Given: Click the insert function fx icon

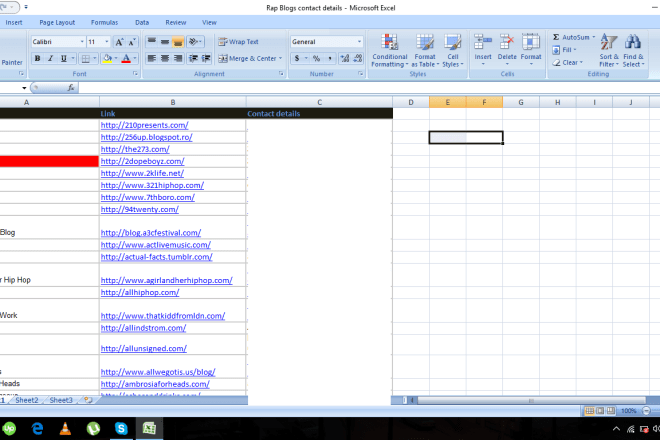Looking at the screenshot, I should [x=71, y=88].
